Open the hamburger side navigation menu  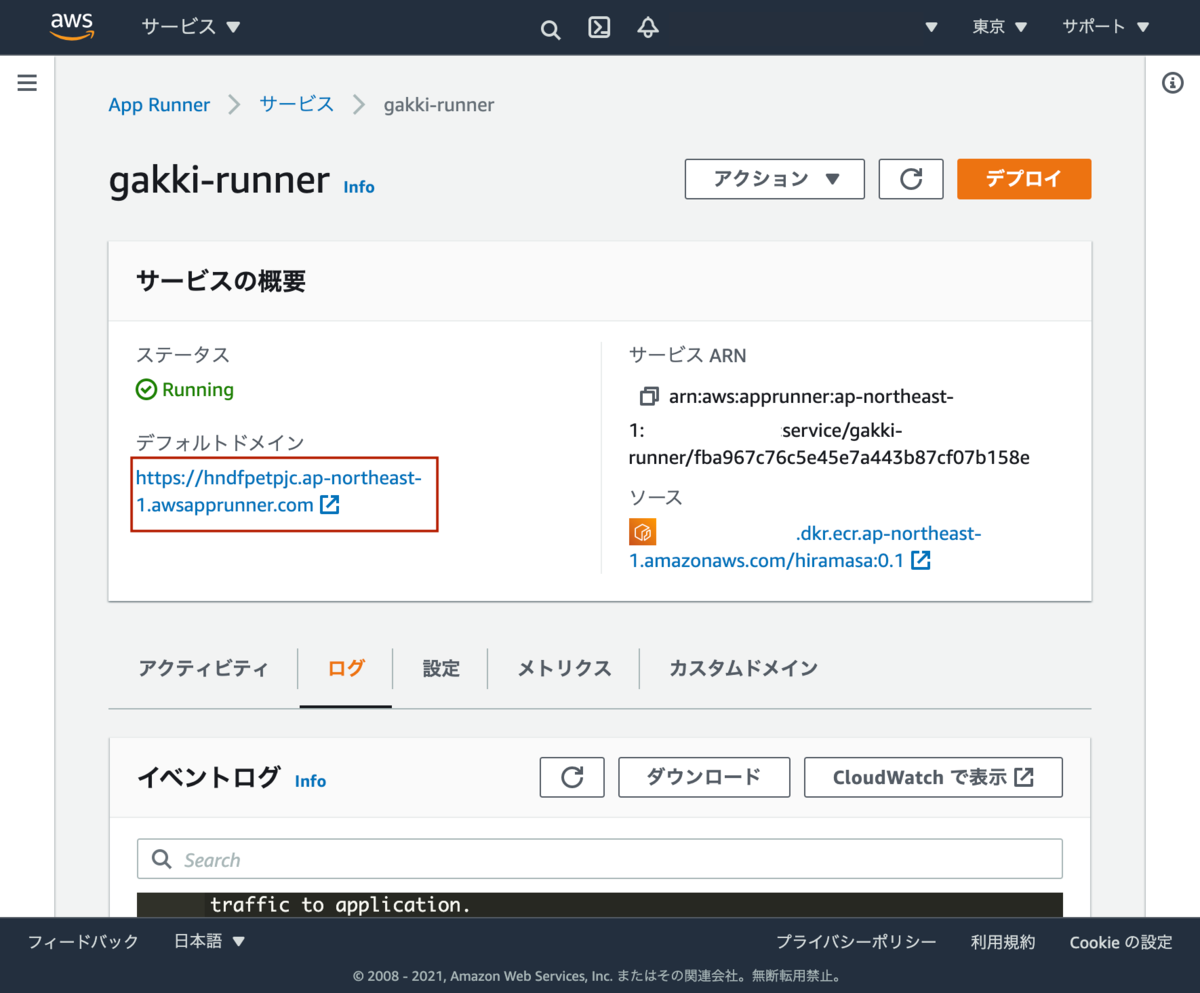27,83
